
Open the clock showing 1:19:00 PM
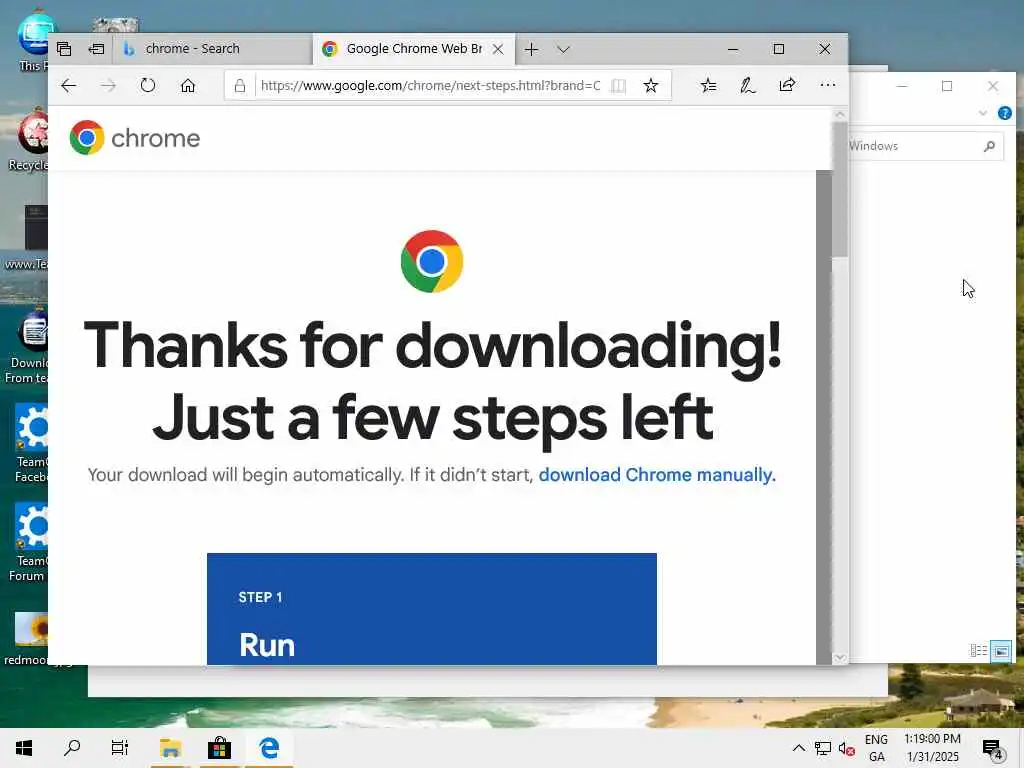933,748
